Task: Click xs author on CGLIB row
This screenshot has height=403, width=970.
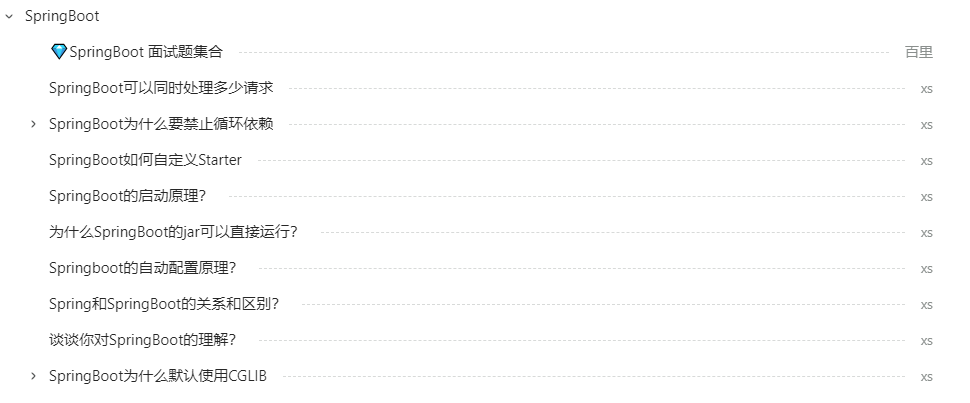Action: (x=926, y=376)
